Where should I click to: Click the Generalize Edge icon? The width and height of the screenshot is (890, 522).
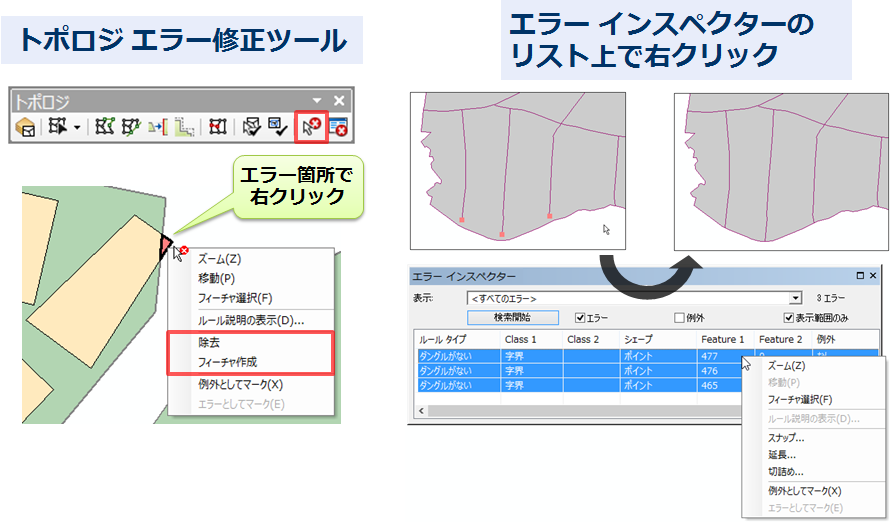184,127
